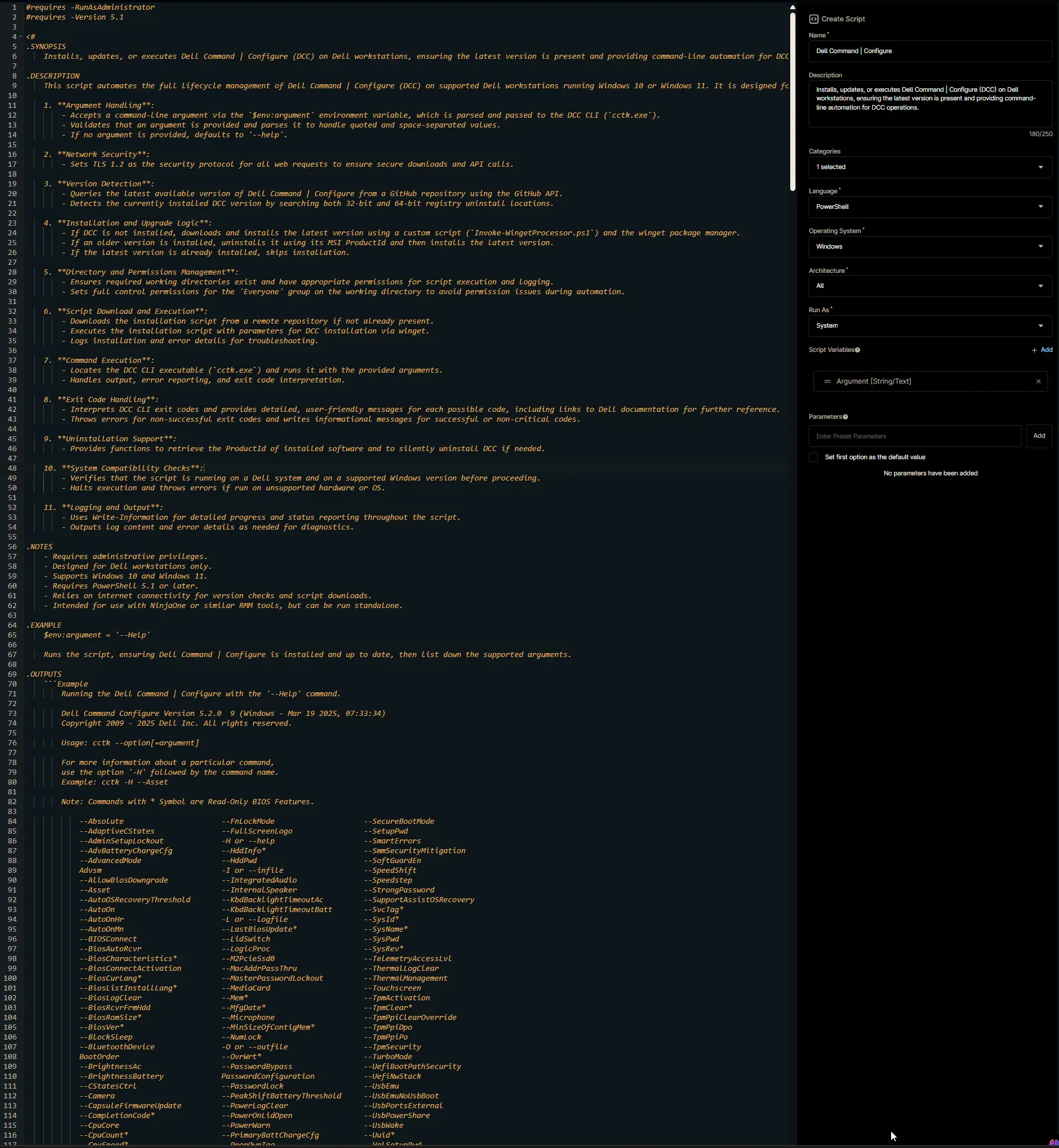Click the '--PasswordBypass' option text
The image size is (1059, 1148).
click(x=257, y=1067)
